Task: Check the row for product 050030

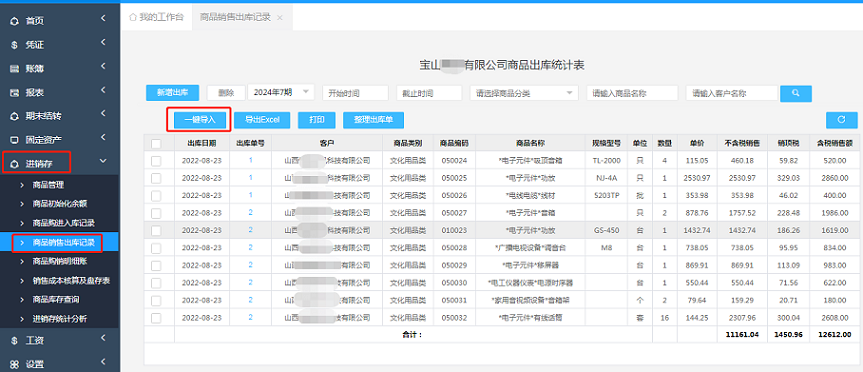Action: pyautogui.click(x=156, y=283)
